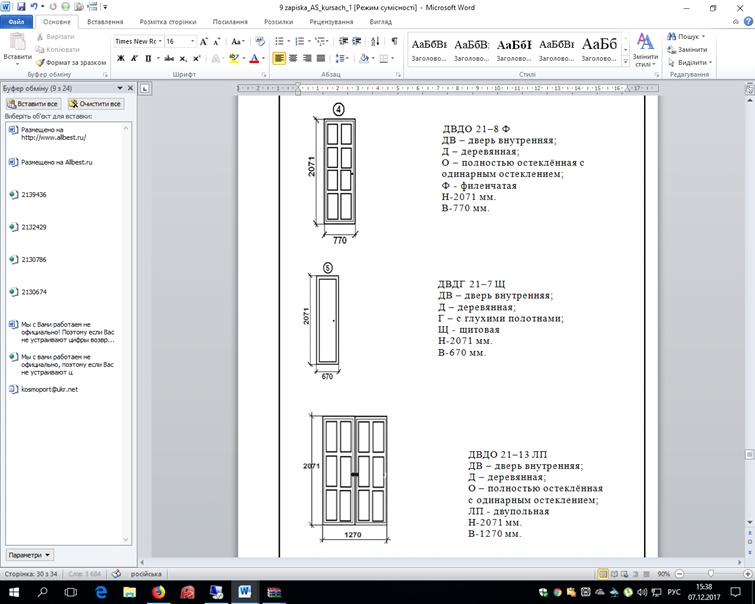Open Firefox from the Windows taskbar

tap(158, 591)
